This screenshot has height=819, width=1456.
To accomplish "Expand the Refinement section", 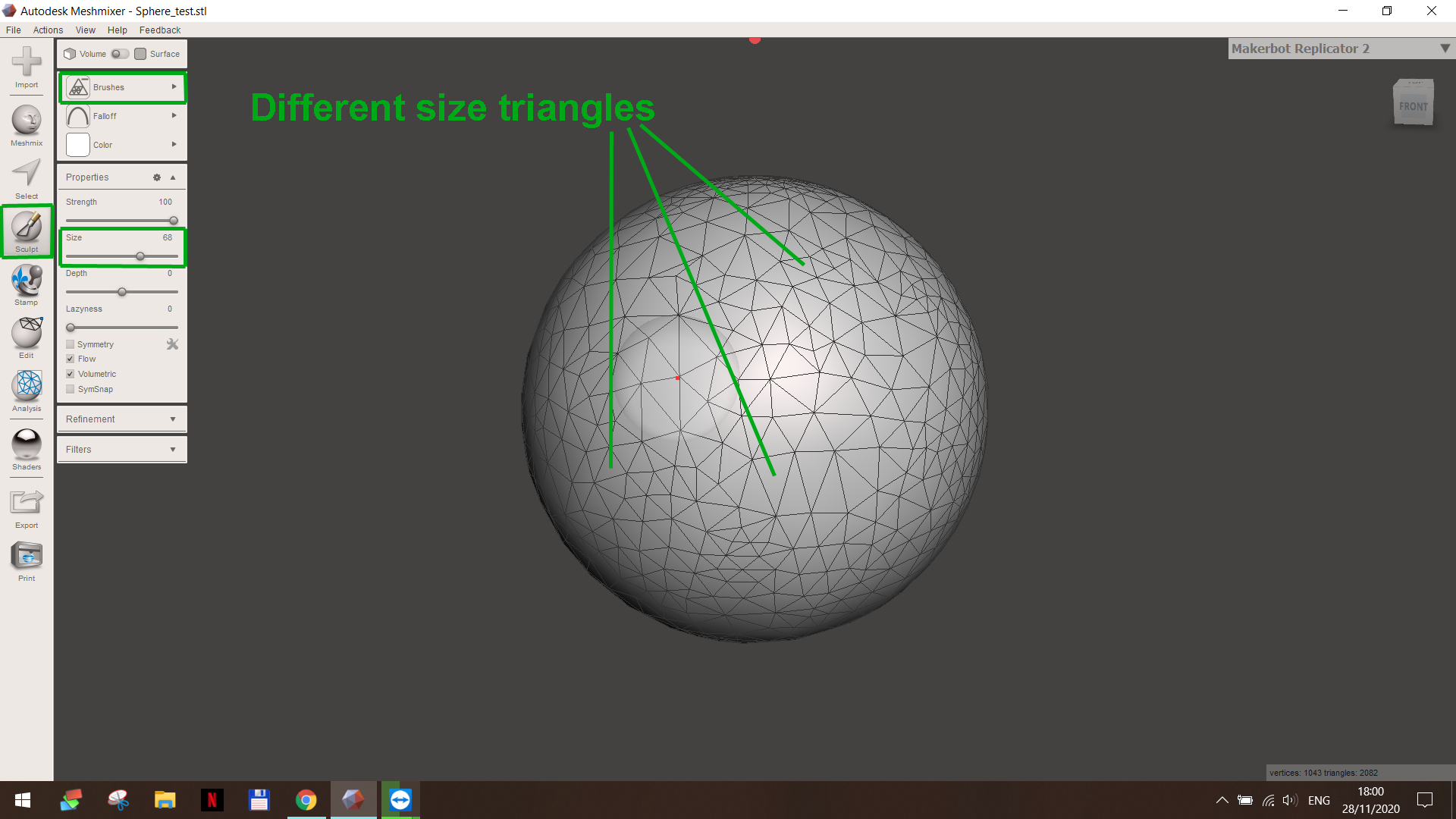I will pyautogui.click(x=121, y=419).
